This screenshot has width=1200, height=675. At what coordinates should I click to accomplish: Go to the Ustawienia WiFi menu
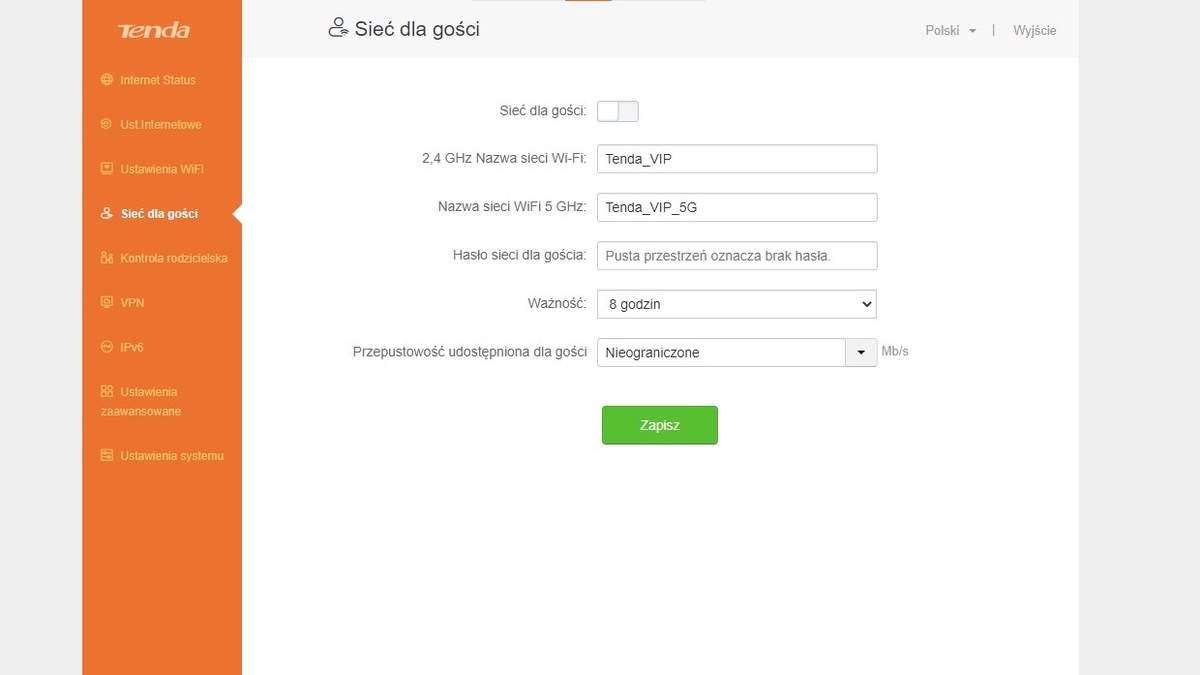tap(161, 169)
